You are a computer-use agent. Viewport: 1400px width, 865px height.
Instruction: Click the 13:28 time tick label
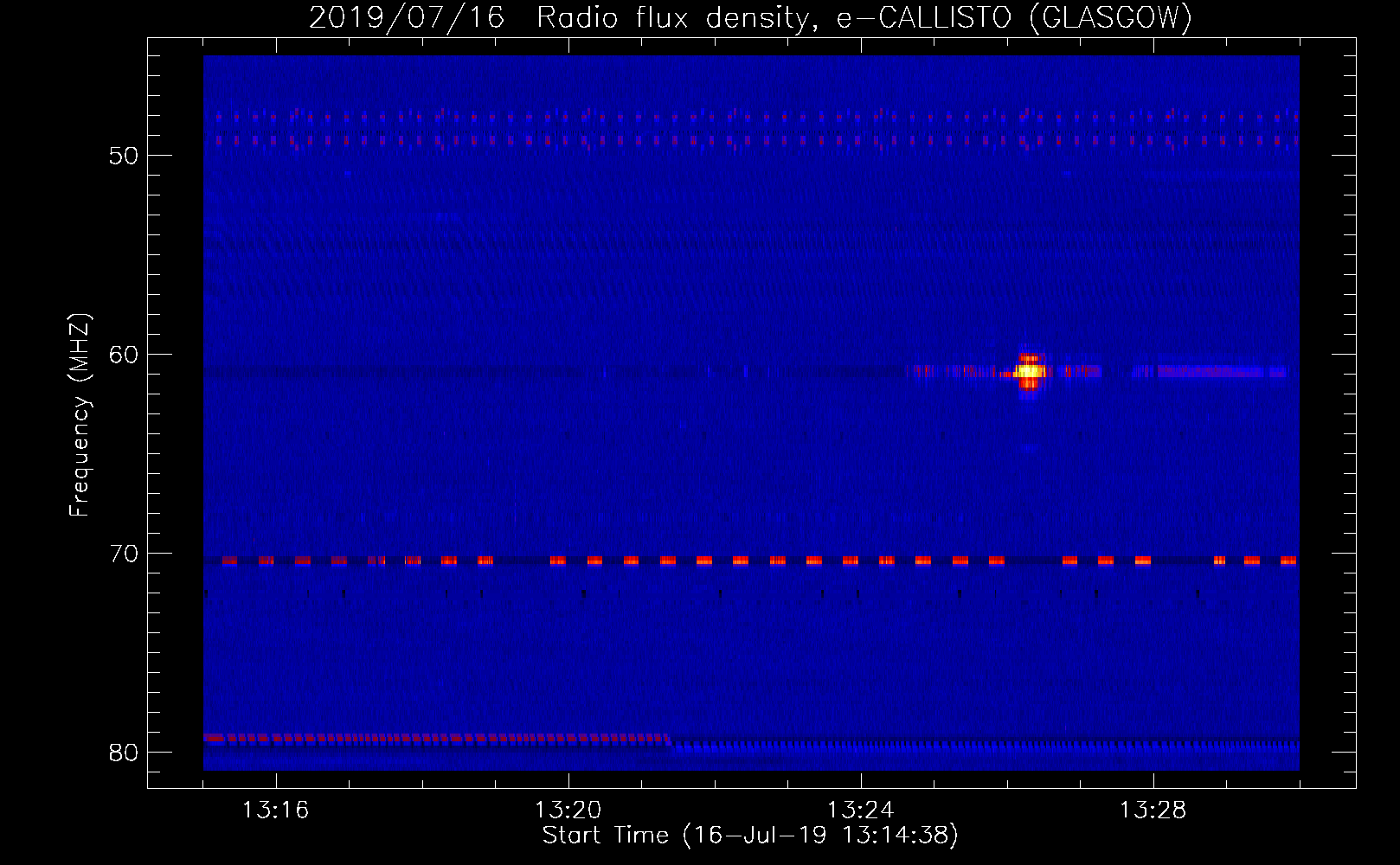[1153, 811]
